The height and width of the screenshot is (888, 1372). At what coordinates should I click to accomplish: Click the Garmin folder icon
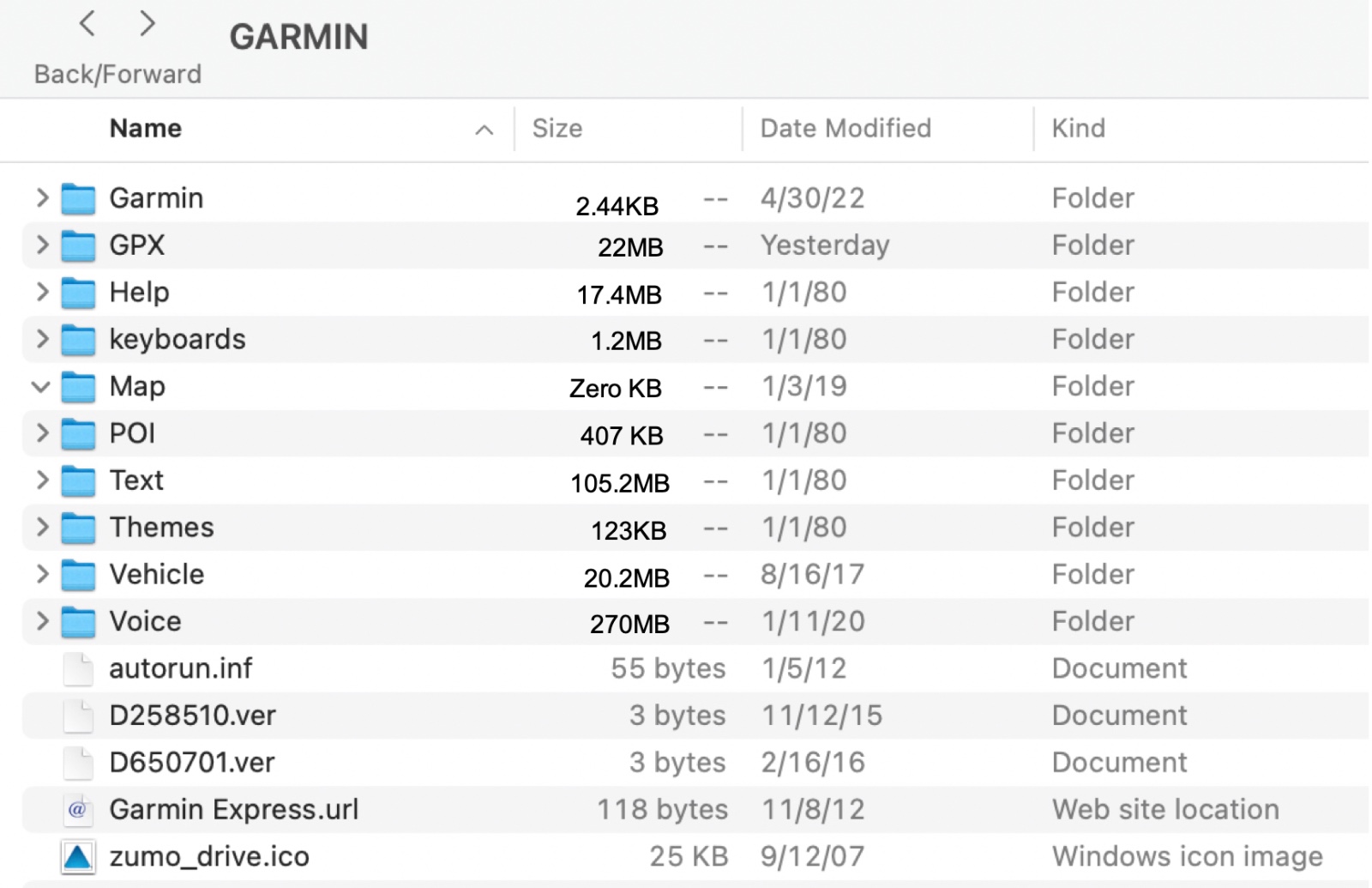pyautogui.click(x=78, y=199)
